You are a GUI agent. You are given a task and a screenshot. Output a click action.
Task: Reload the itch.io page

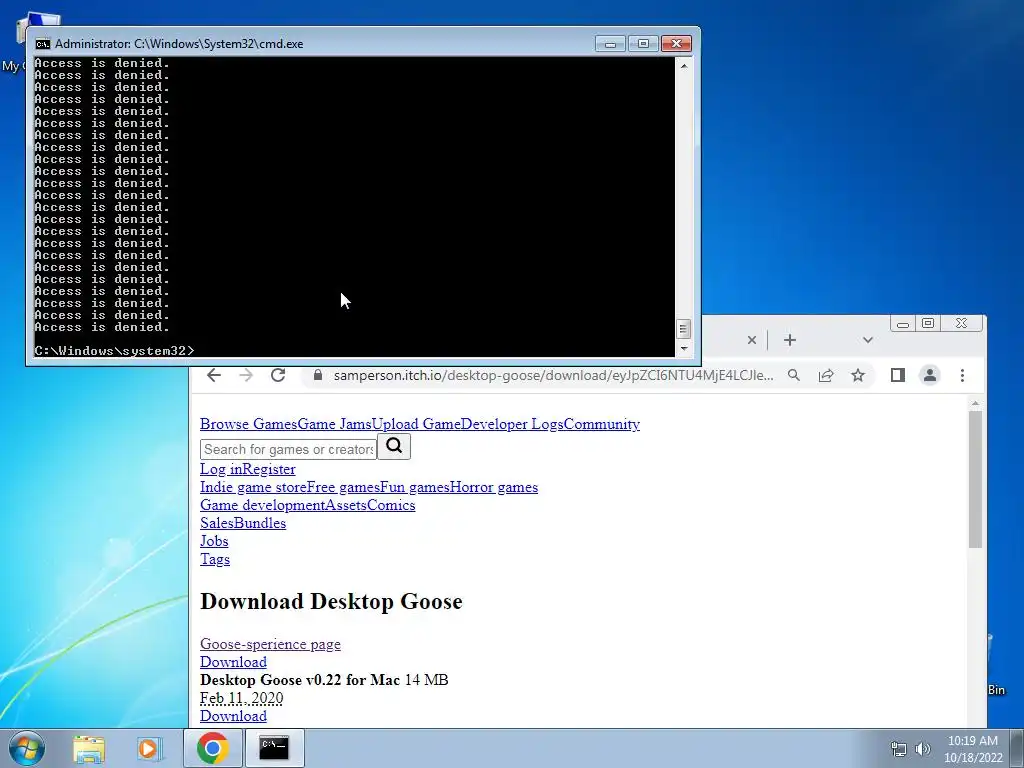(278, 375)
